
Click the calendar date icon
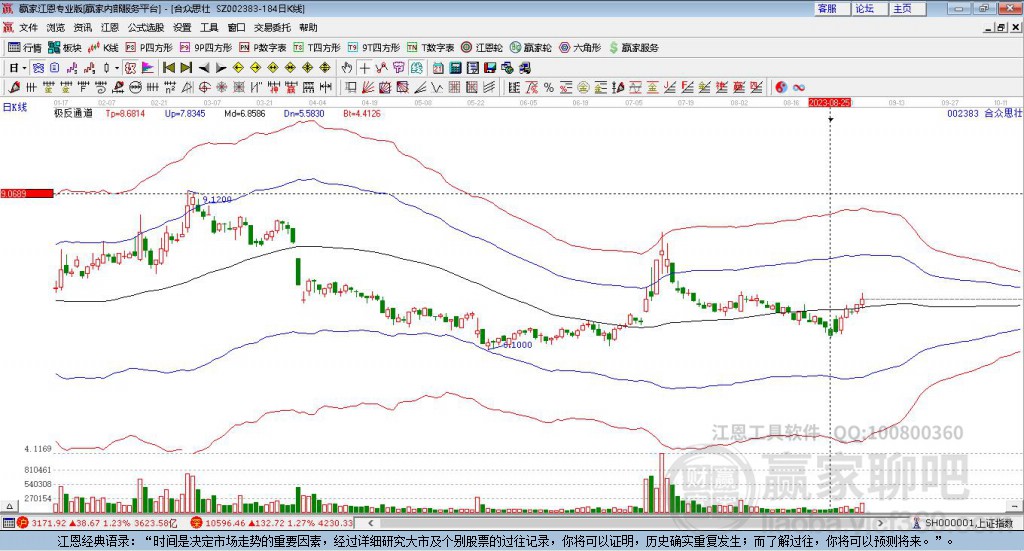pyautogui.click(x=438, y=68)
